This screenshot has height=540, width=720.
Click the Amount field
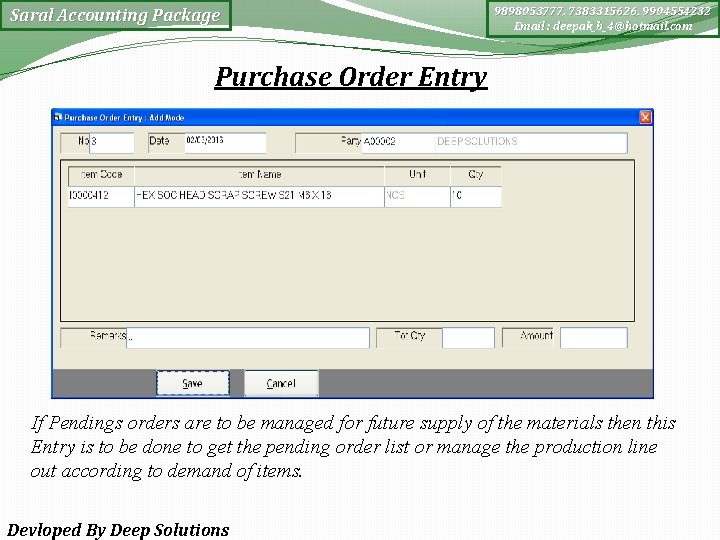click(594, 338)
